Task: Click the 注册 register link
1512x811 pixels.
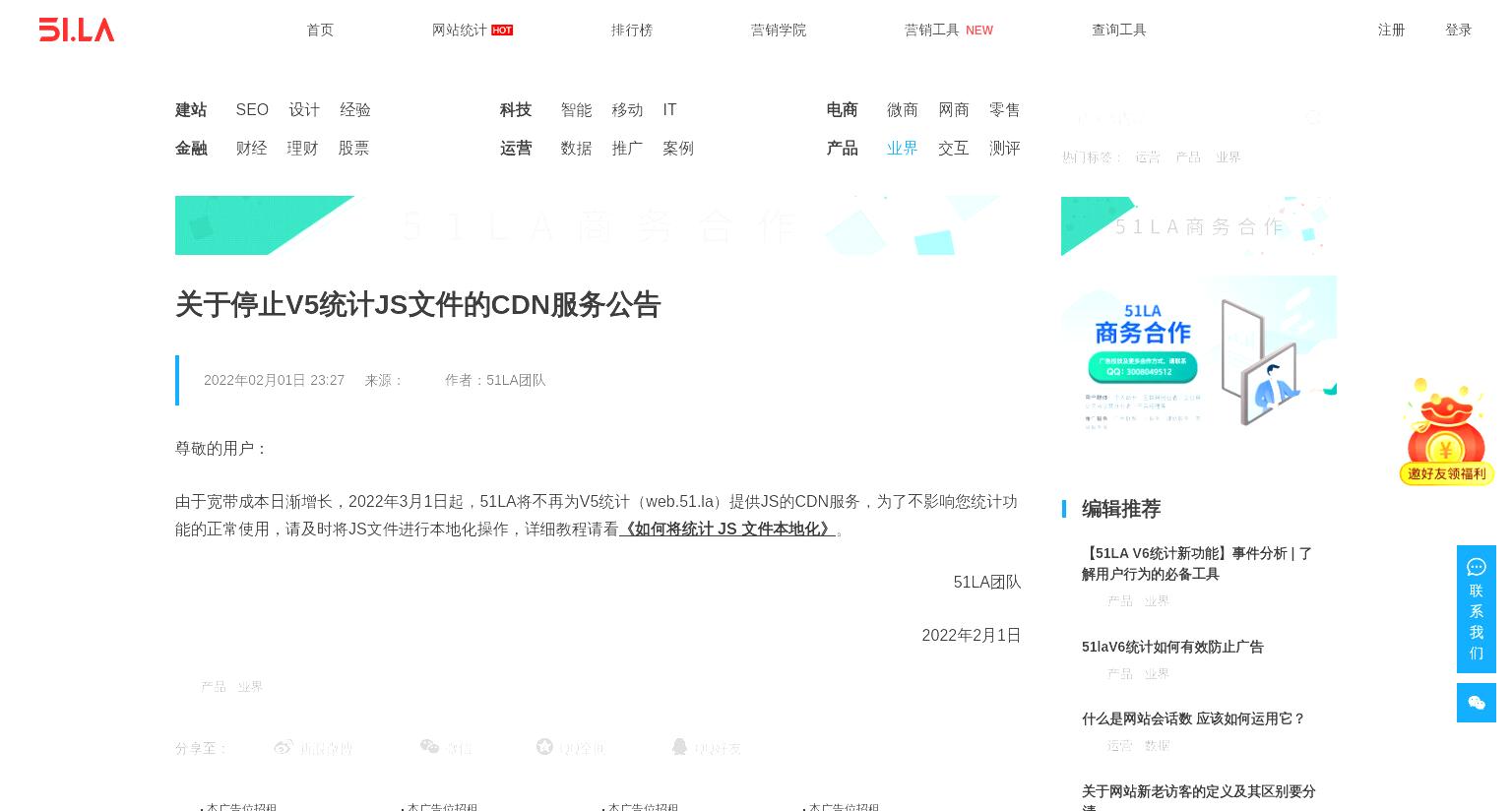Action: [1391, 30]
